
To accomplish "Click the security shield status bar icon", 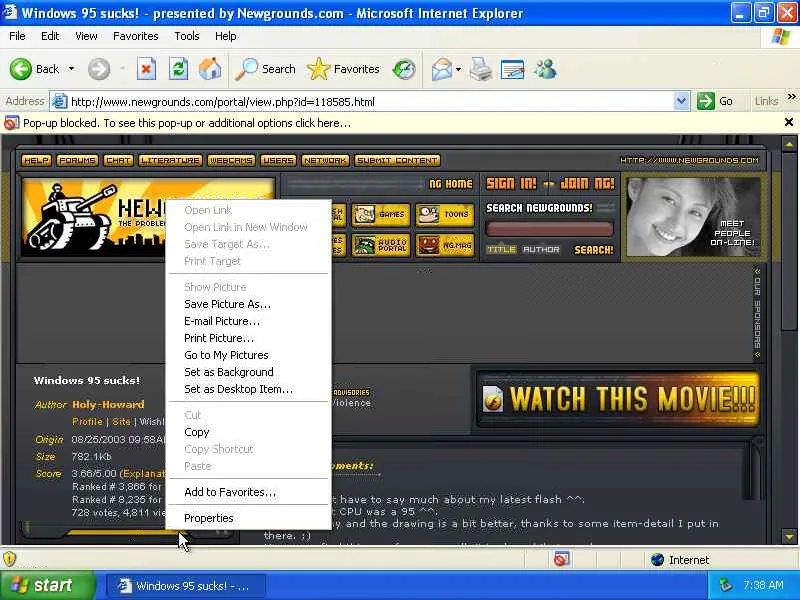I will tap(10, 559).
